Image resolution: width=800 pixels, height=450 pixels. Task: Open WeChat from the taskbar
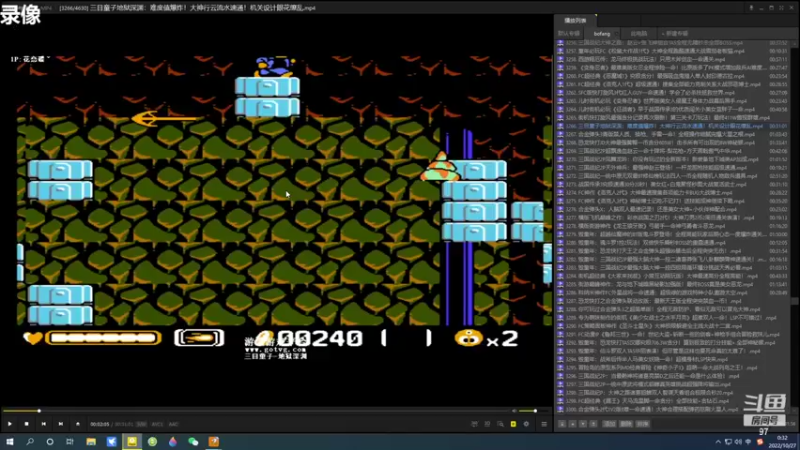[x=193, y=441]
